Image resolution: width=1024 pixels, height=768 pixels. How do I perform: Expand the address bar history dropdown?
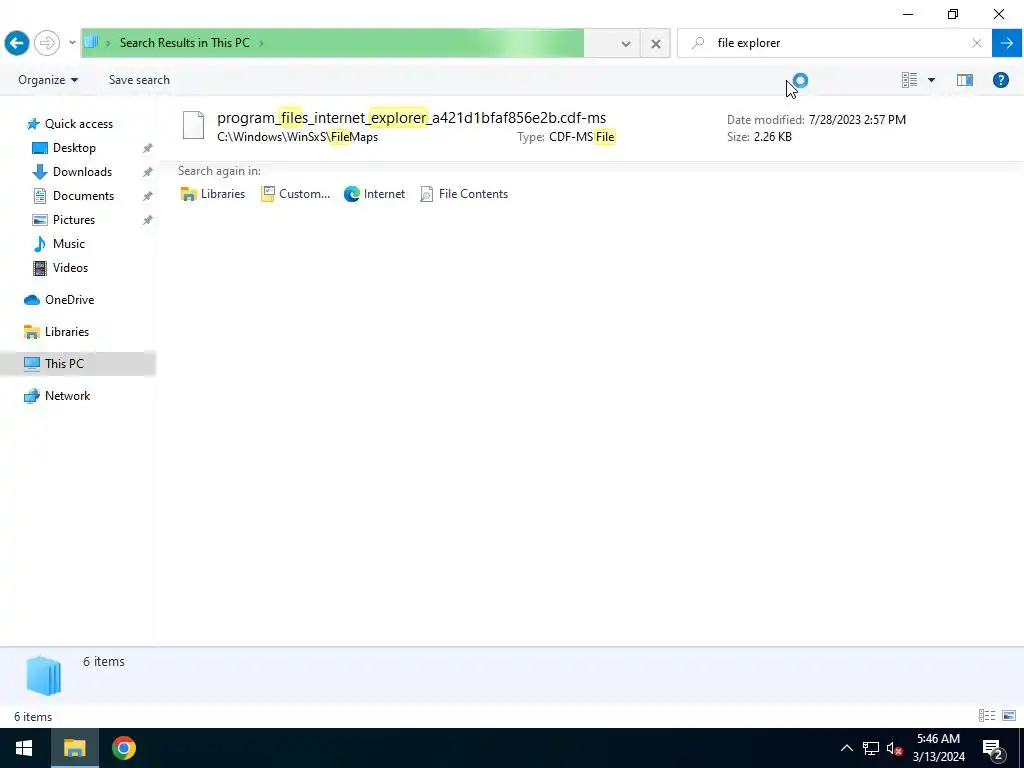(626, 44)
